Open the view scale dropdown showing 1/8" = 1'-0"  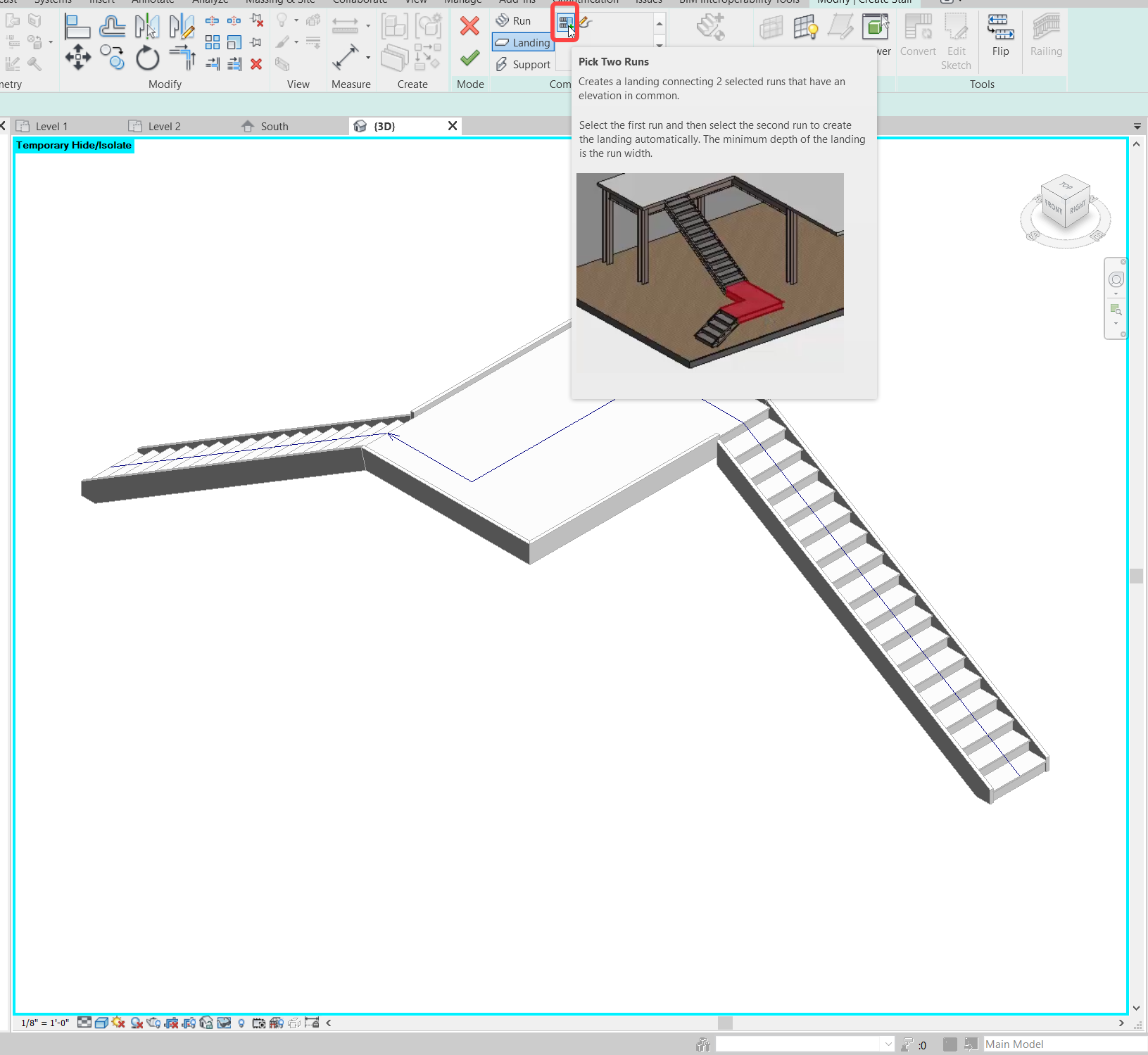(44, 1023)
